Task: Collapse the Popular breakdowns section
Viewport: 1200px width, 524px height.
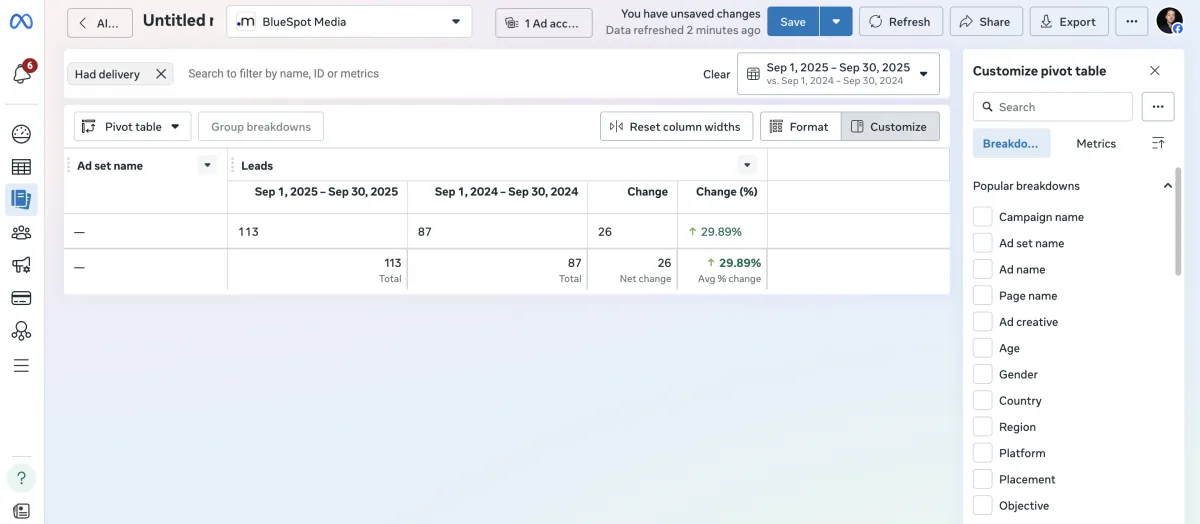Action: 1167,186
